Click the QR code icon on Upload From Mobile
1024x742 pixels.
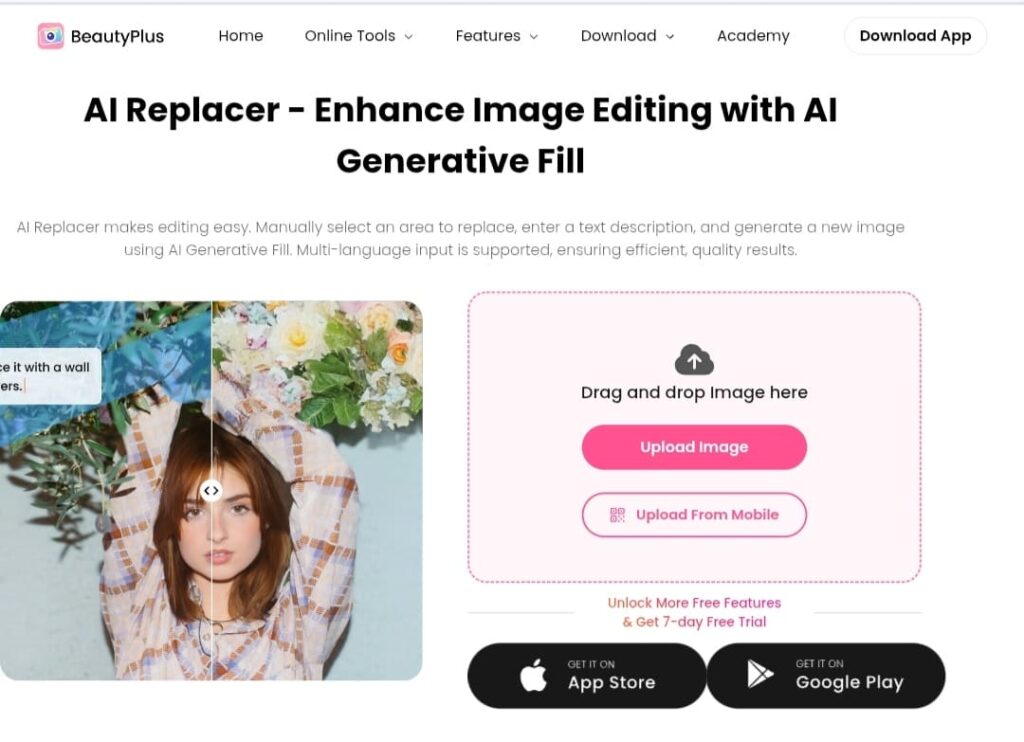[617, 515]
